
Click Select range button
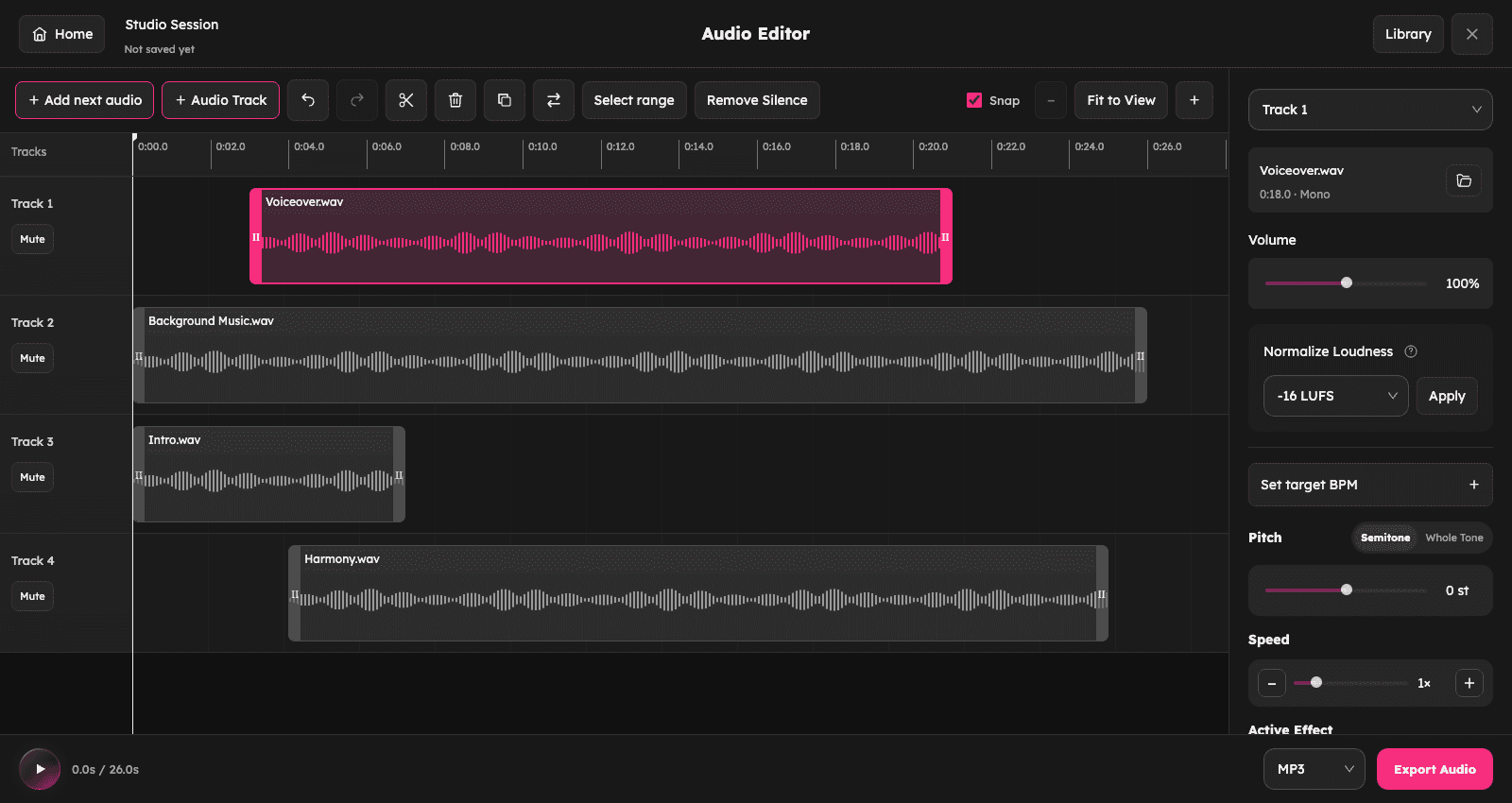pyautogui.click(x=634, y=100)
